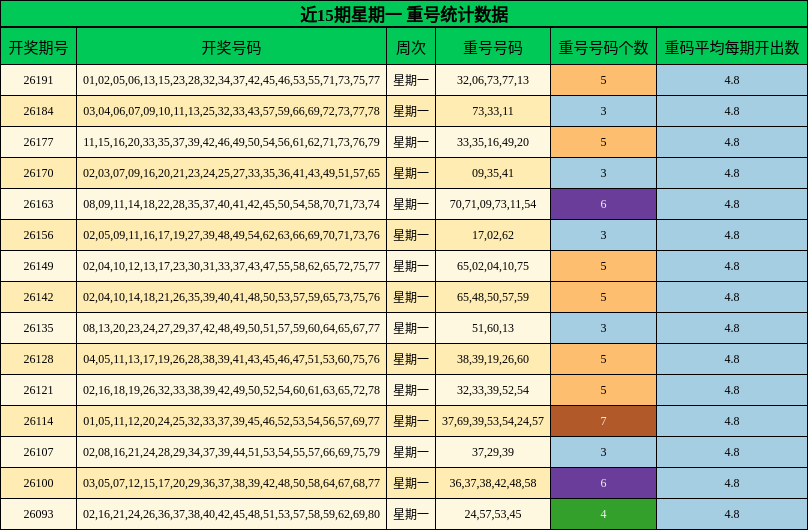
Task: Click repeat numbers 38,39,19,26,60
Action: pyautogui.click(x=493, y=359)
